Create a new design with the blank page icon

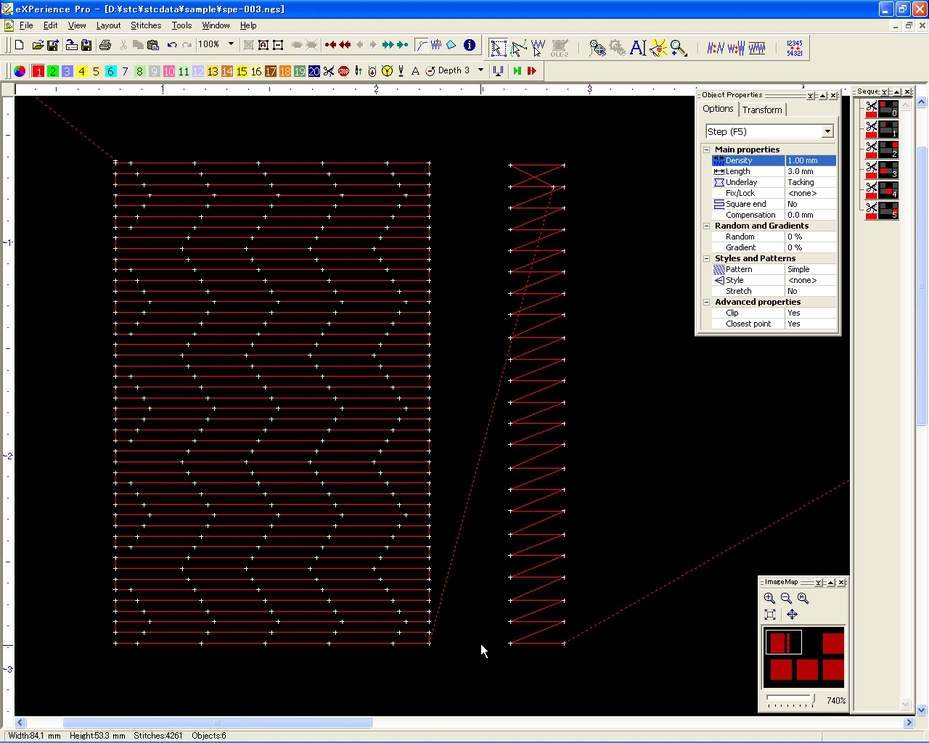tap(19, 45)
